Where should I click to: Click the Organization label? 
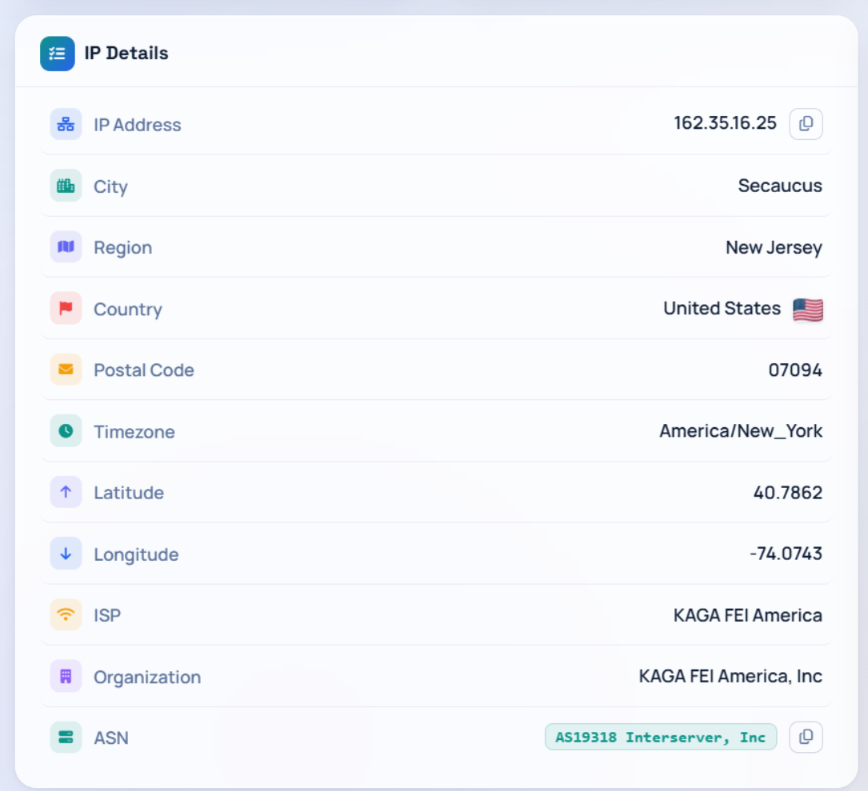coord(147,678)
